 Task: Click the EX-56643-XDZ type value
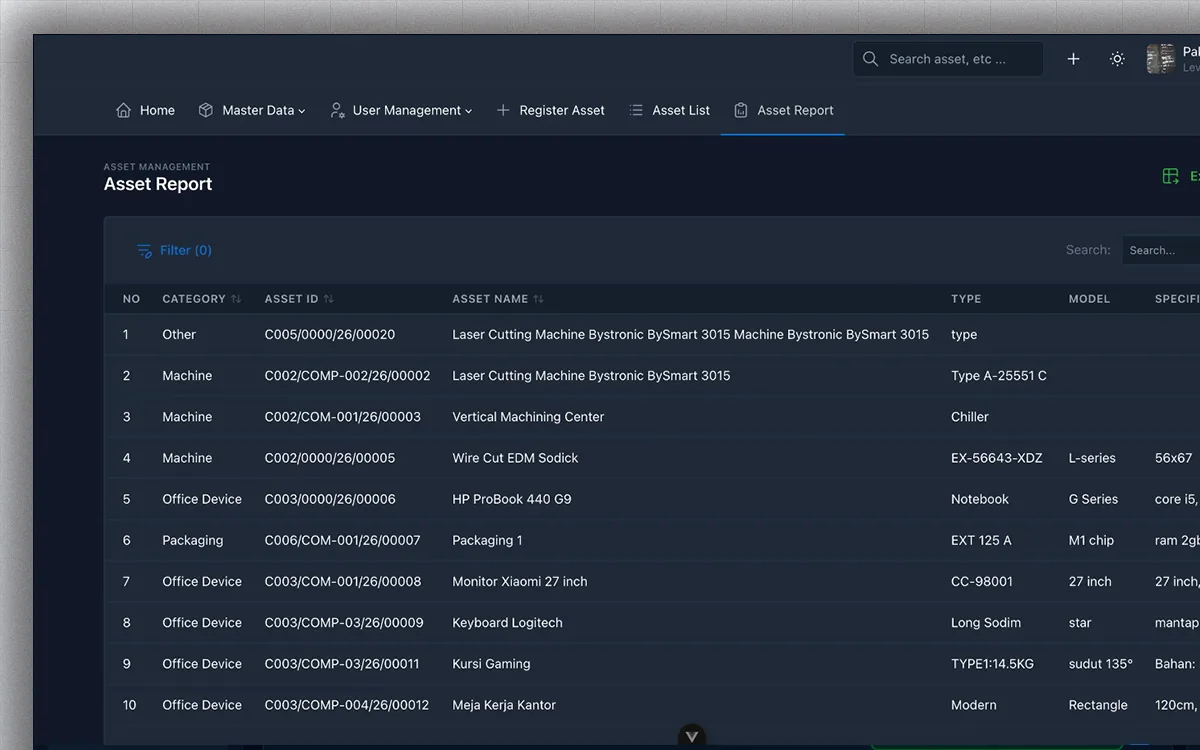click(x=997, y=458)
